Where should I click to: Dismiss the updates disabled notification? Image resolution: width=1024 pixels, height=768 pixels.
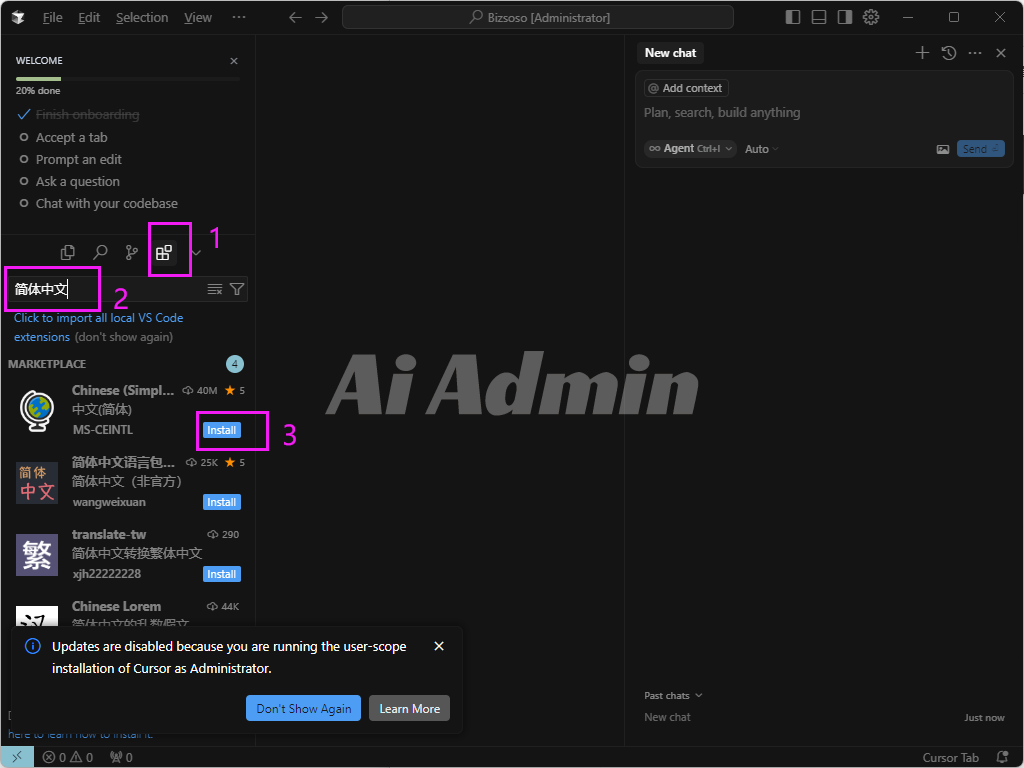439,646
